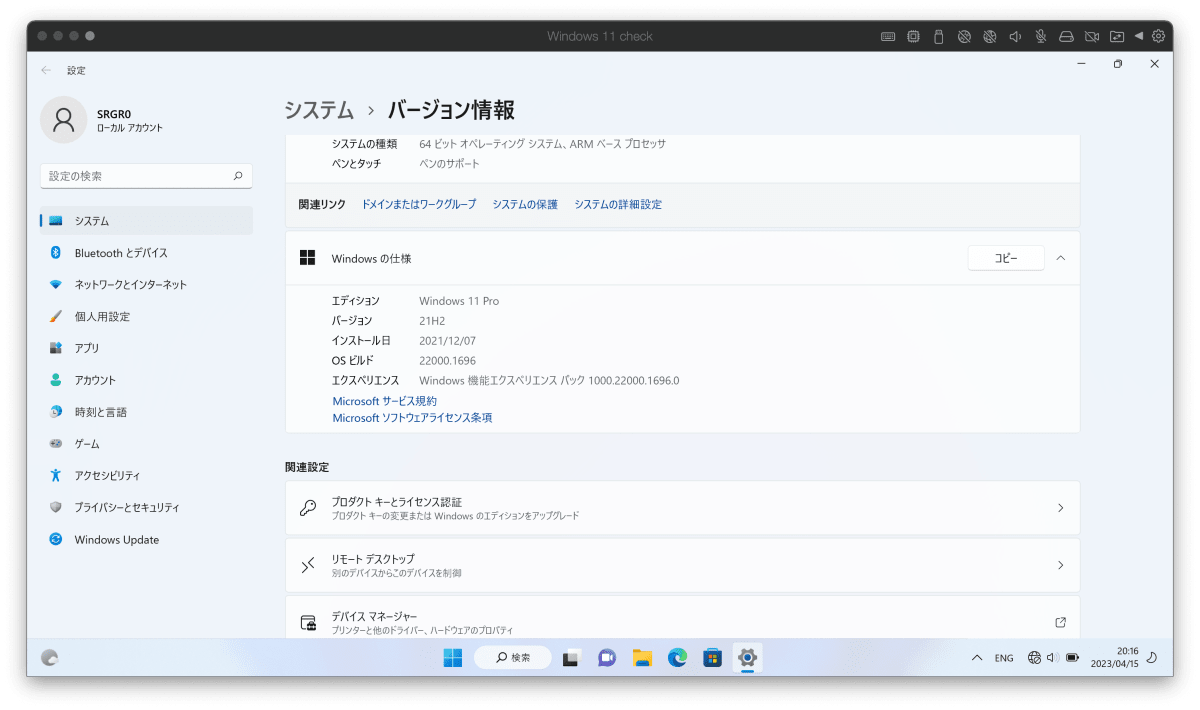Screen dimensions: 1200x710
Task: Click システム in the breadcrumb header
Action: [319, 110]
